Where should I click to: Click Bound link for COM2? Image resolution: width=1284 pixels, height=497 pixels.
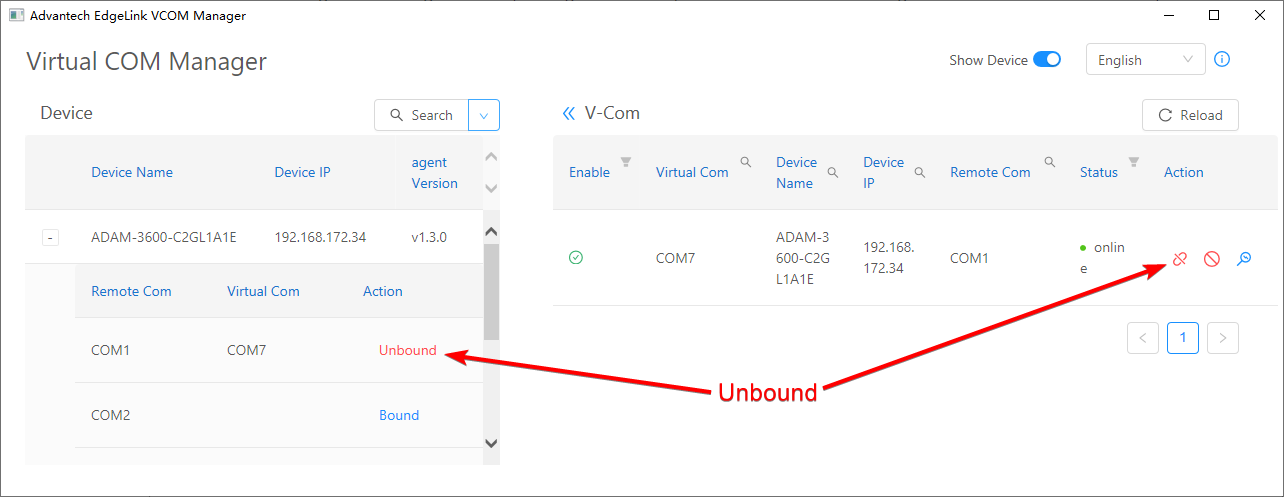(x=399, y=415)
